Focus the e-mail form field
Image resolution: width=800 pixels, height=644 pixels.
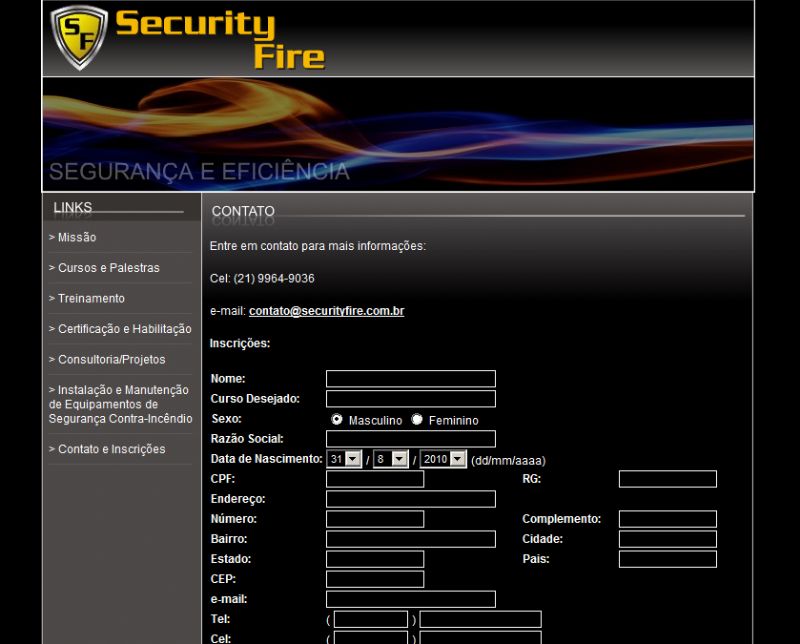pyautogui.click(x=411, y=599)
